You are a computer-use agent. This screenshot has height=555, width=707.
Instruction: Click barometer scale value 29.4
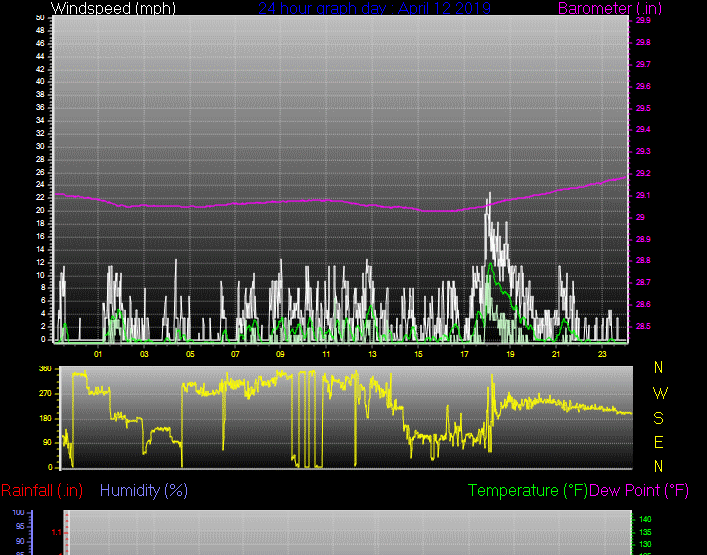coord(643,129)
